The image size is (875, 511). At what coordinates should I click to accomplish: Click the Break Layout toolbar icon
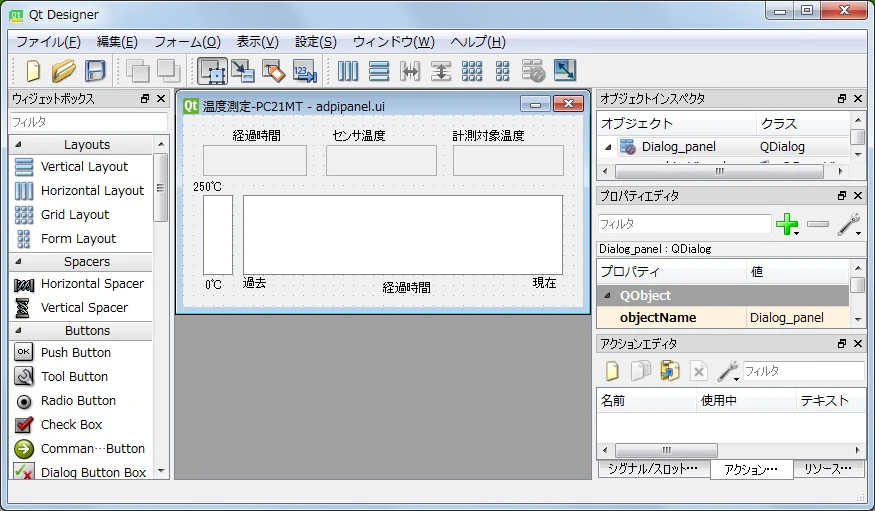coord(533,71)
